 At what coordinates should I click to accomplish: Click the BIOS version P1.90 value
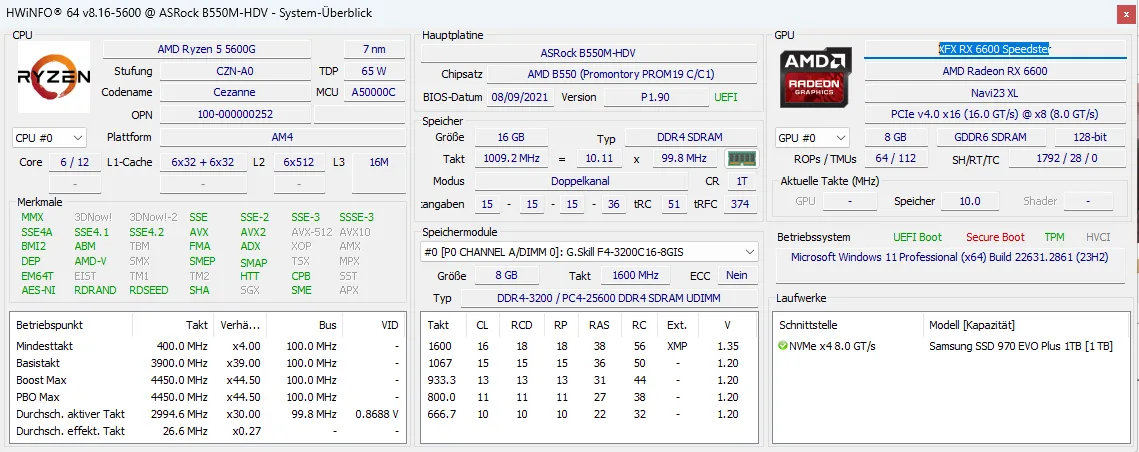[656, 97]
